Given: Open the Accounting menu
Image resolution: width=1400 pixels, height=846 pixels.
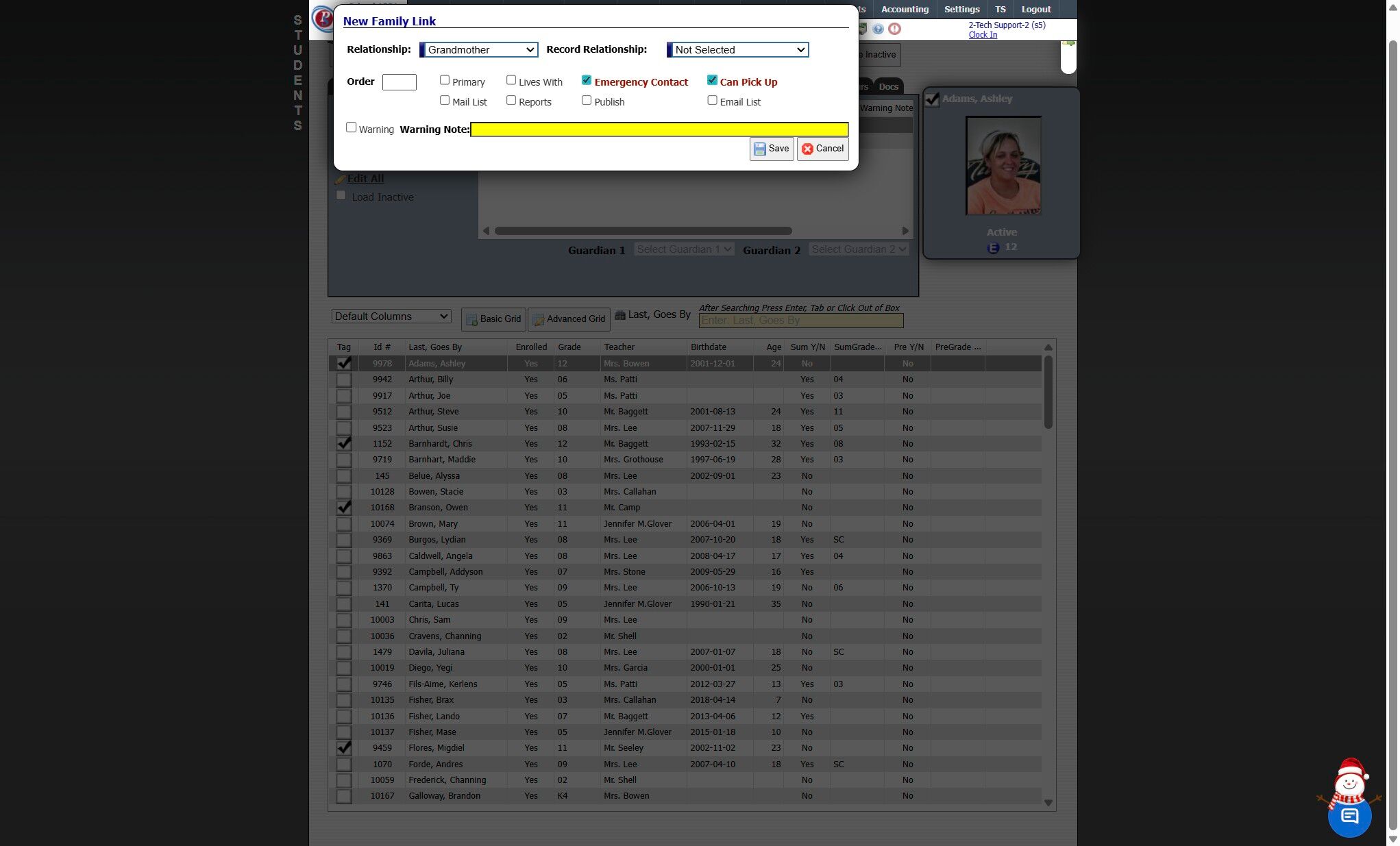Looking at the screenshot, I should [905, 10].
